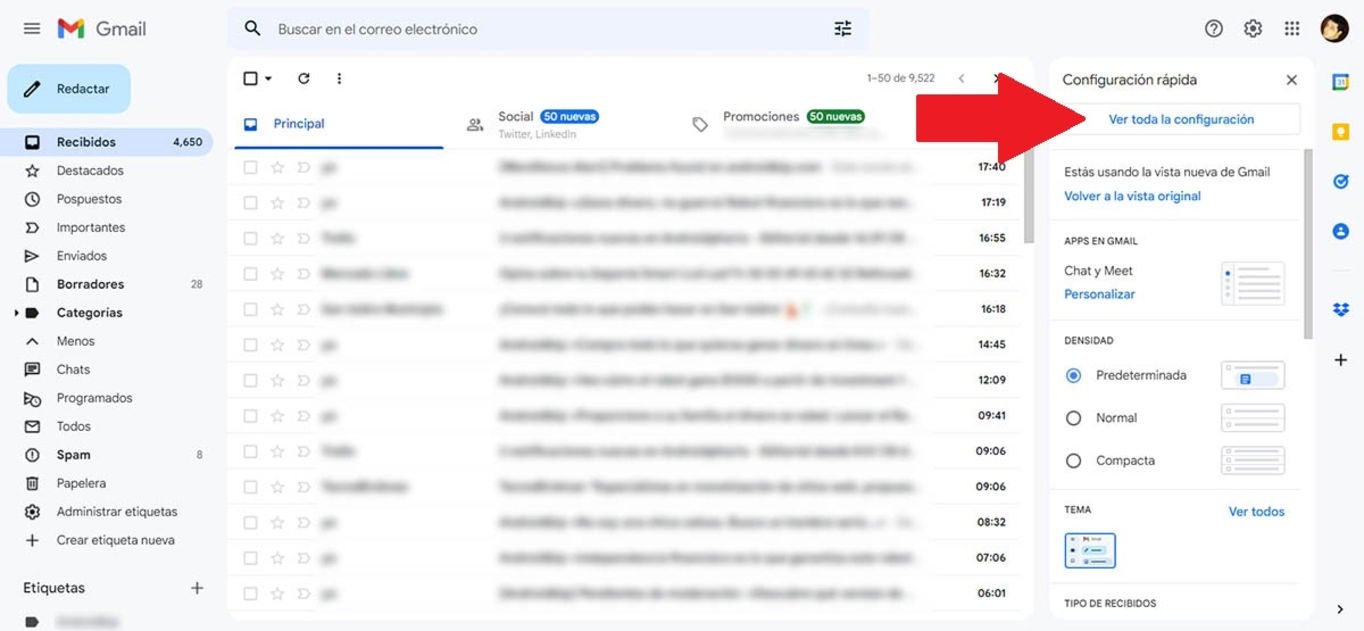
Task: Open the Google apps grid
Action: coord(1291,28)
